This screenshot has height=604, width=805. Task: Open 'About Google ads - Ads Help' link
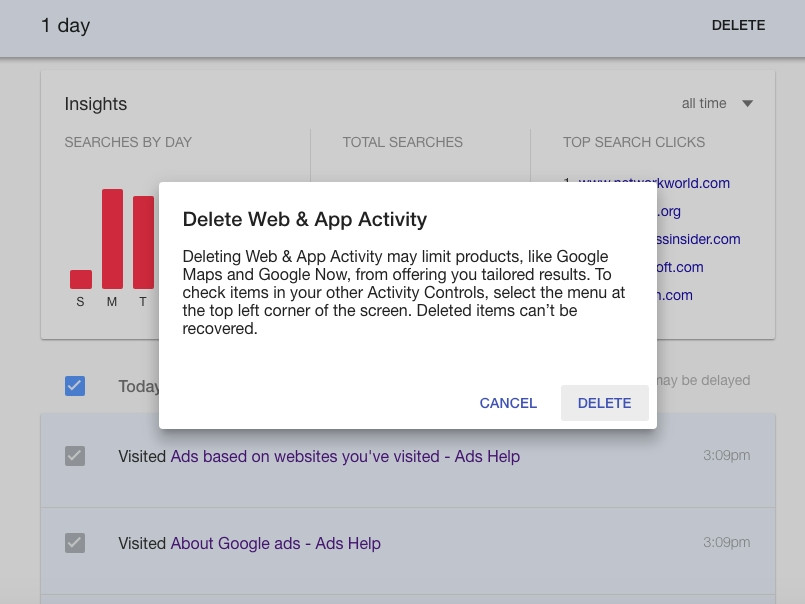[275, 544]
